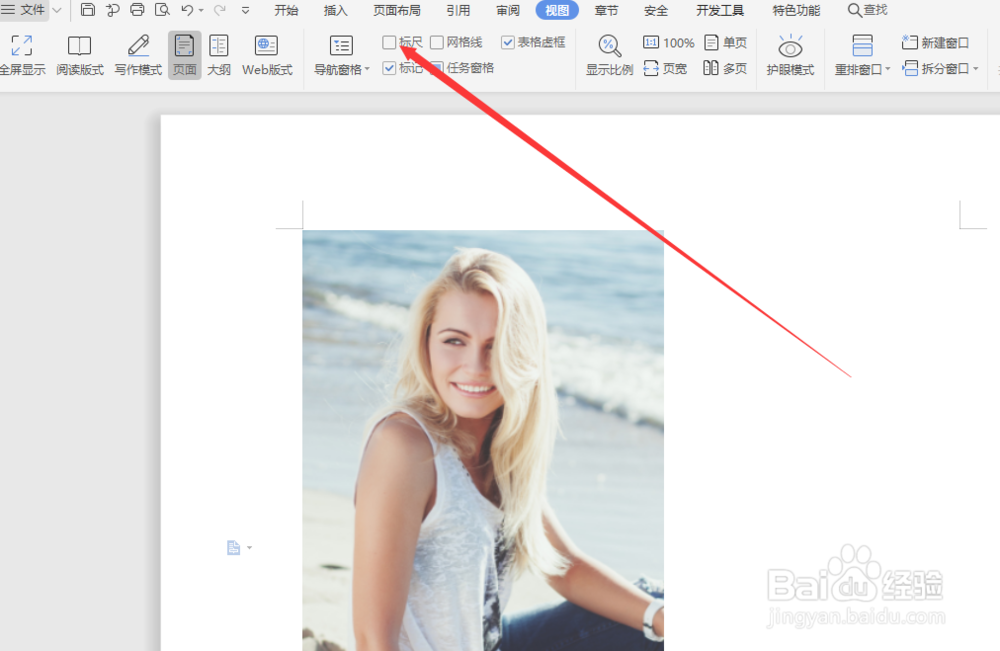Expand the 文件 dropdown chevron

[57, 10]
